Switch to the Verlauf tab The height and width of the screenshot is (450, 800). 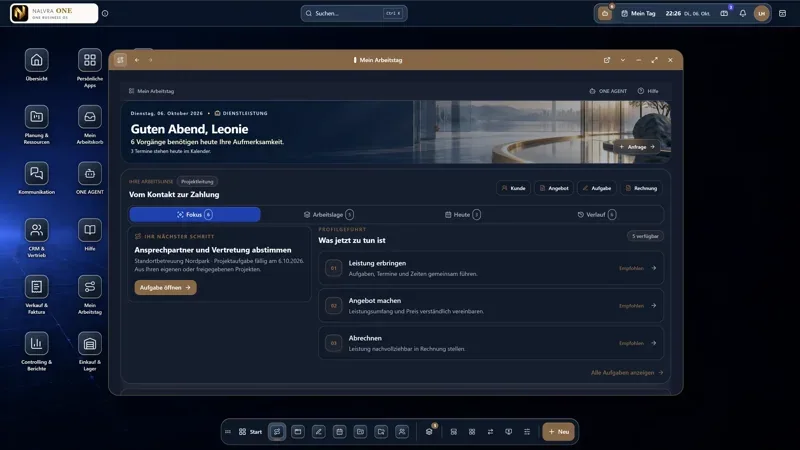click(596, 215)
